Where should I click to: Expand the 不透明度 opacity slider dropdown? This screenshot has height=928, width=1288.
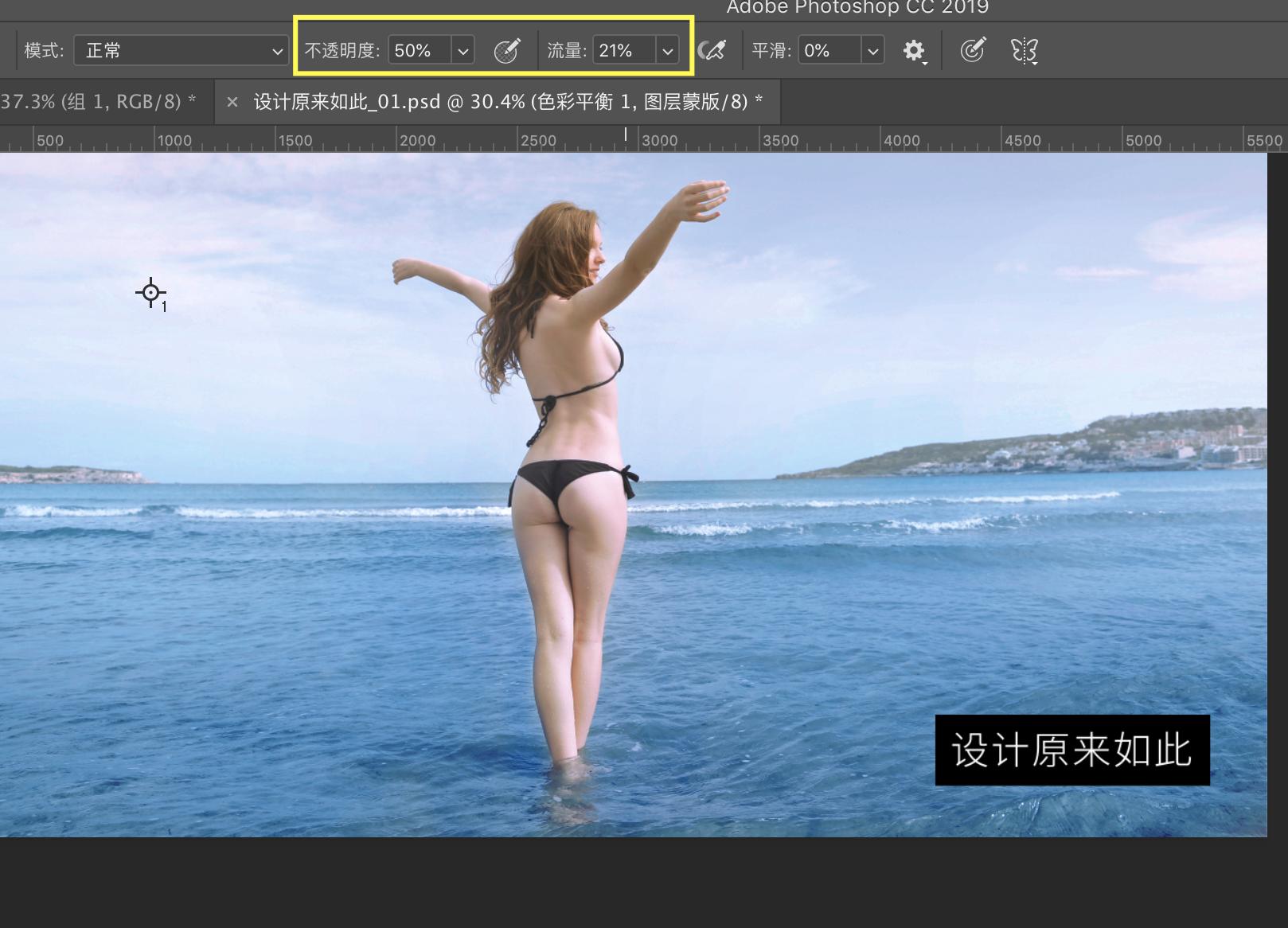[x=463, y=49]
